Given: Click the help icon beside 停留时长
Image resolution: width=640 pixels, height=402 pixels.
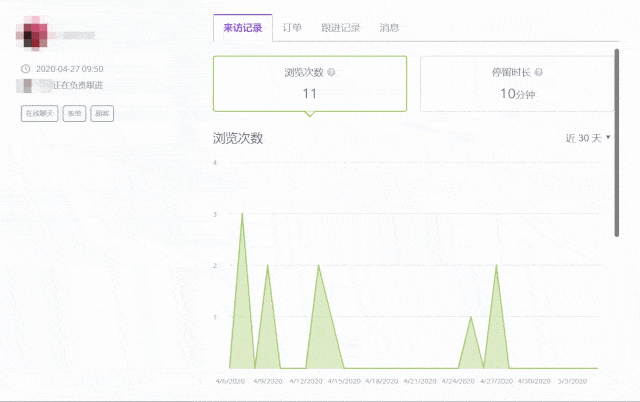Looking at the screenshot, I should pos(538,72).
